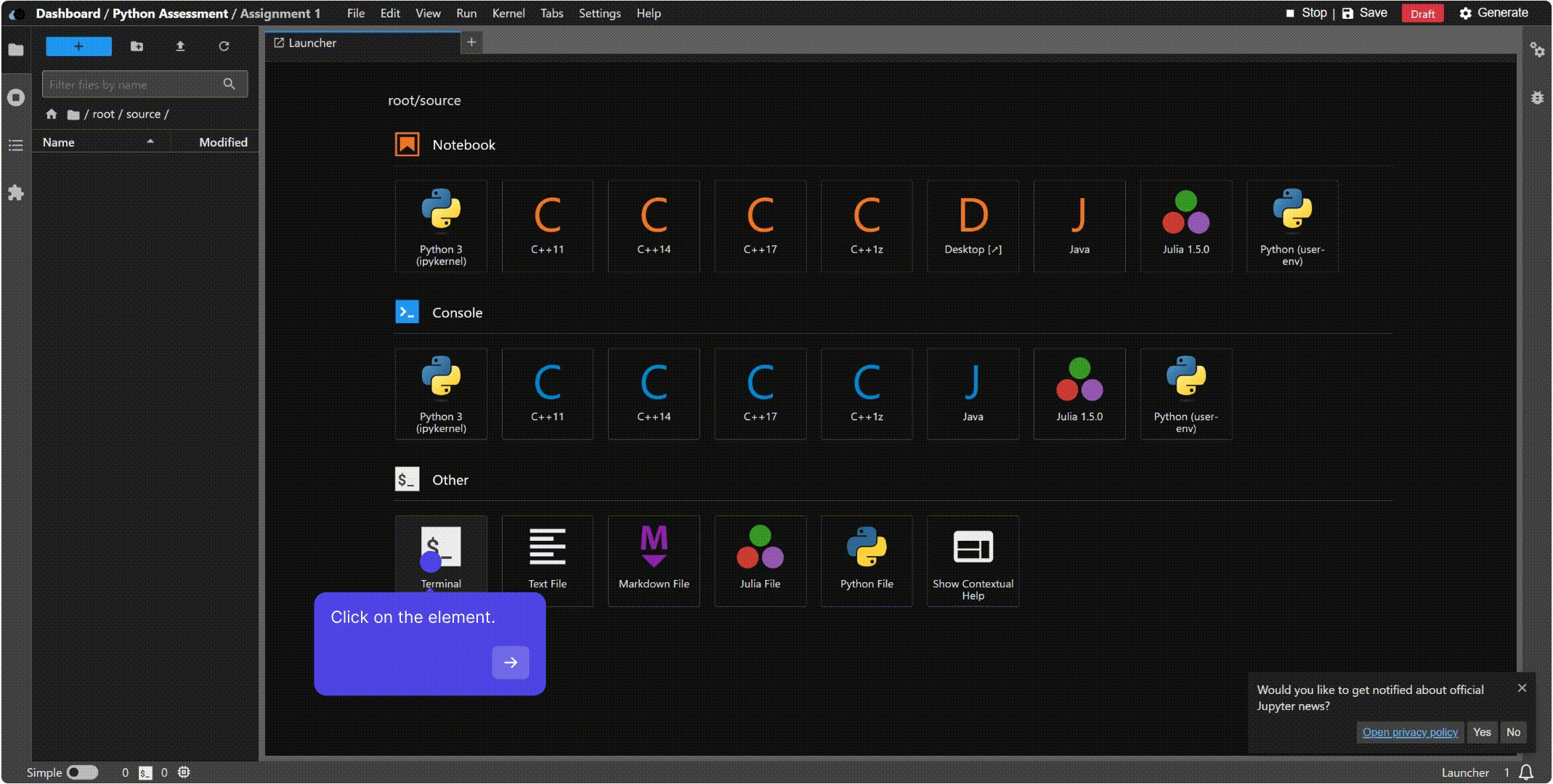Open the Run menu
The height and width of the screenshot is (784, 1553).
tap(466, 13)
